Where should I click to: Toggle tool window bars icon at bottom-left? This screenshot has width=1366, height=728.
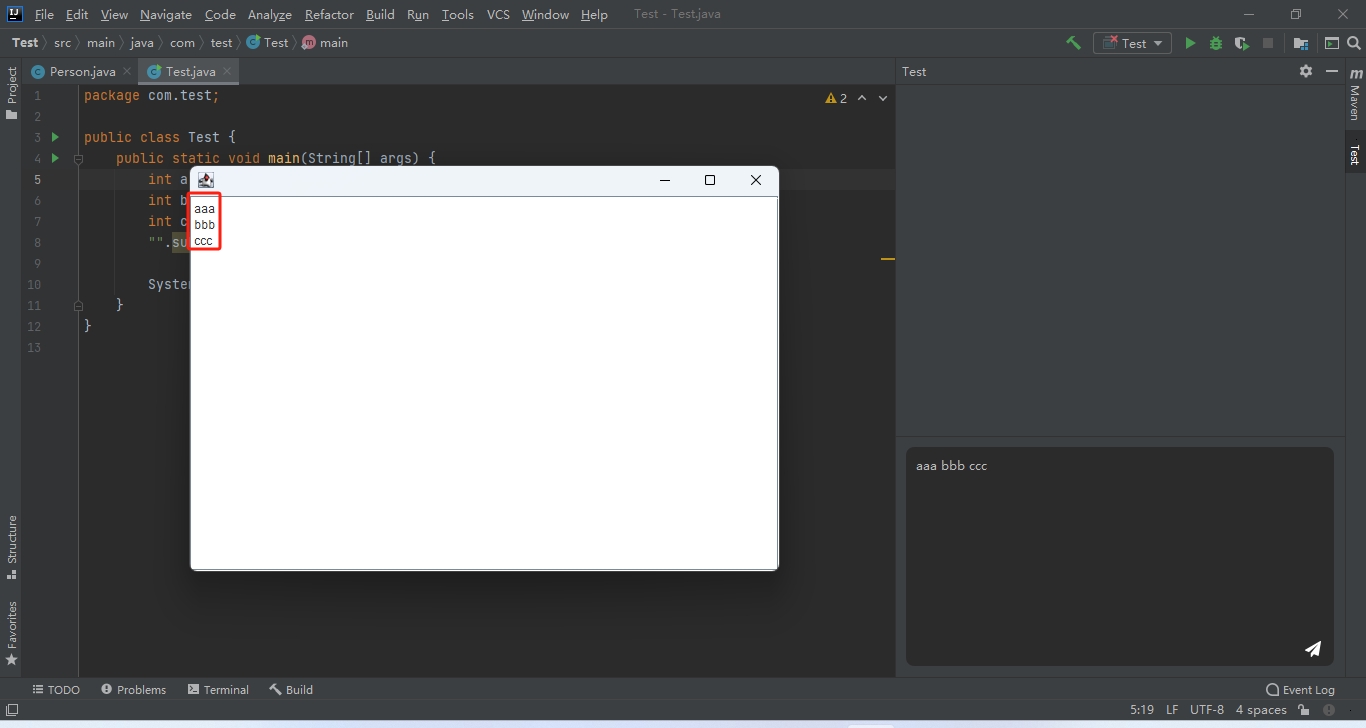12,710
